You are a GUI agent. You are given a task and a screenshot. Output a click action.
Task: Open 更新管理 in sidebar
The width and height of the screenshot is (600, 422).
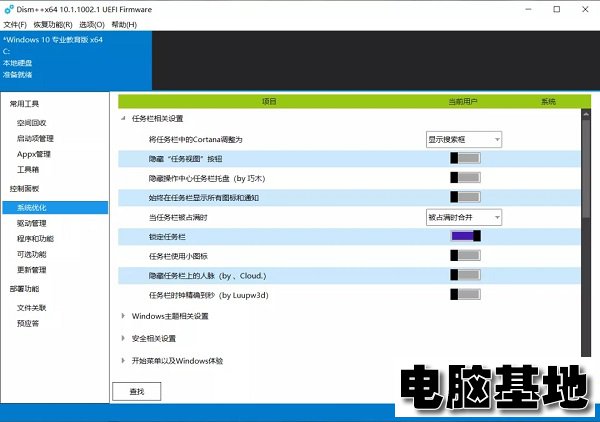pyautogui.click(x=31, y=270)
